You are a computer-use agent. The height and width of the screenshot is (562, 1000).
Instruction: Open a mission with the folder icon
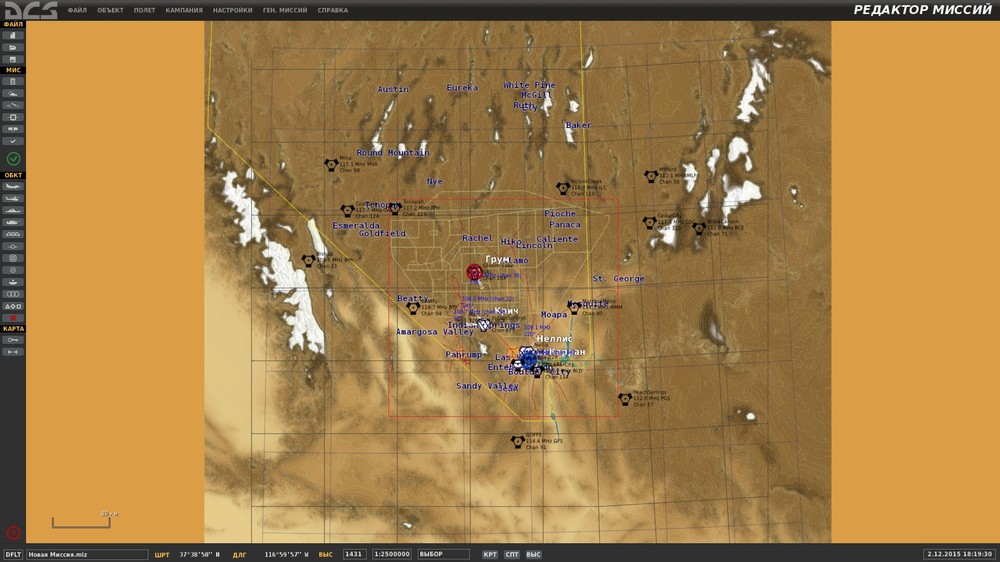[x=13, y=47]
